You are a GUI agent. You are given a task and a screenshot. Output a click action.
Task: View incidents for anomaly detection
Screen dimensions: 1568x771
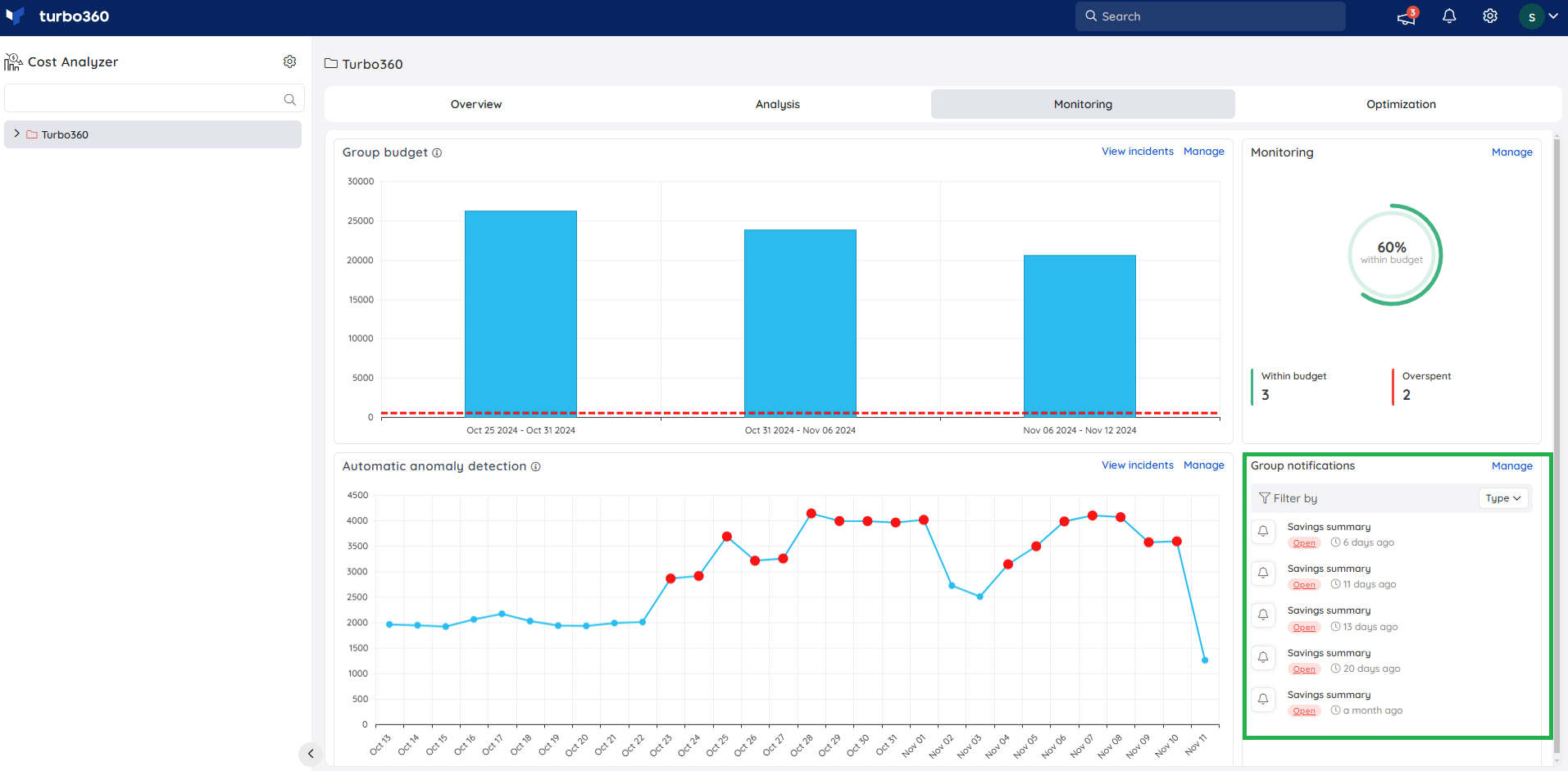point(1137,465)
